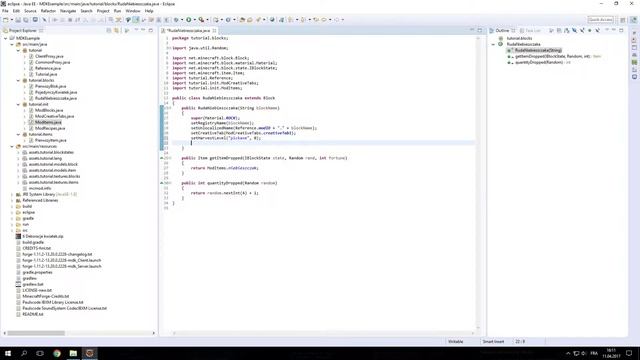The width and height of the screenshot is (640, 360).
Task: Select Reference.java in the tree
Action: (48, 68)
